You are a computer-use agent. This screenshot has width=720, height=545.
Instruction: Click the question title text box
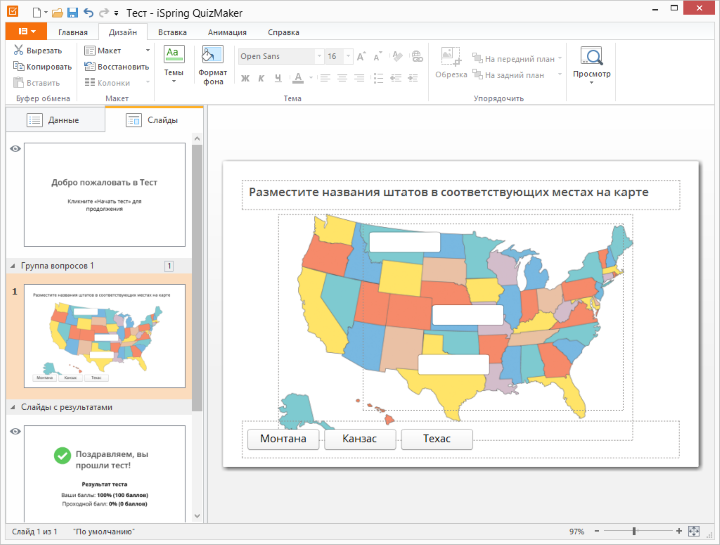click(x=461, y=195)
